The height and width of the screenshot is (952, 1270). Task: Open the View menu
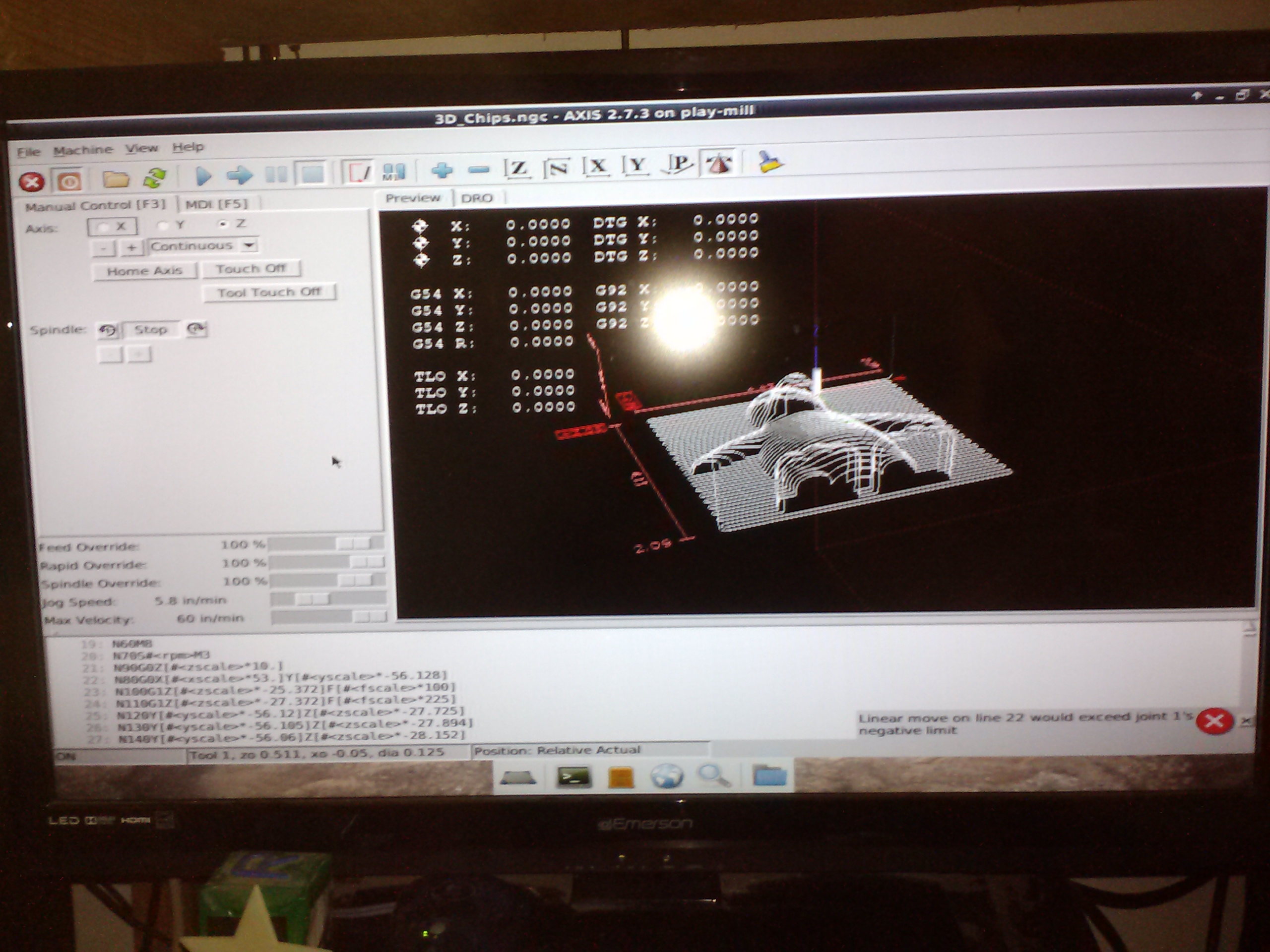[142, 149]
